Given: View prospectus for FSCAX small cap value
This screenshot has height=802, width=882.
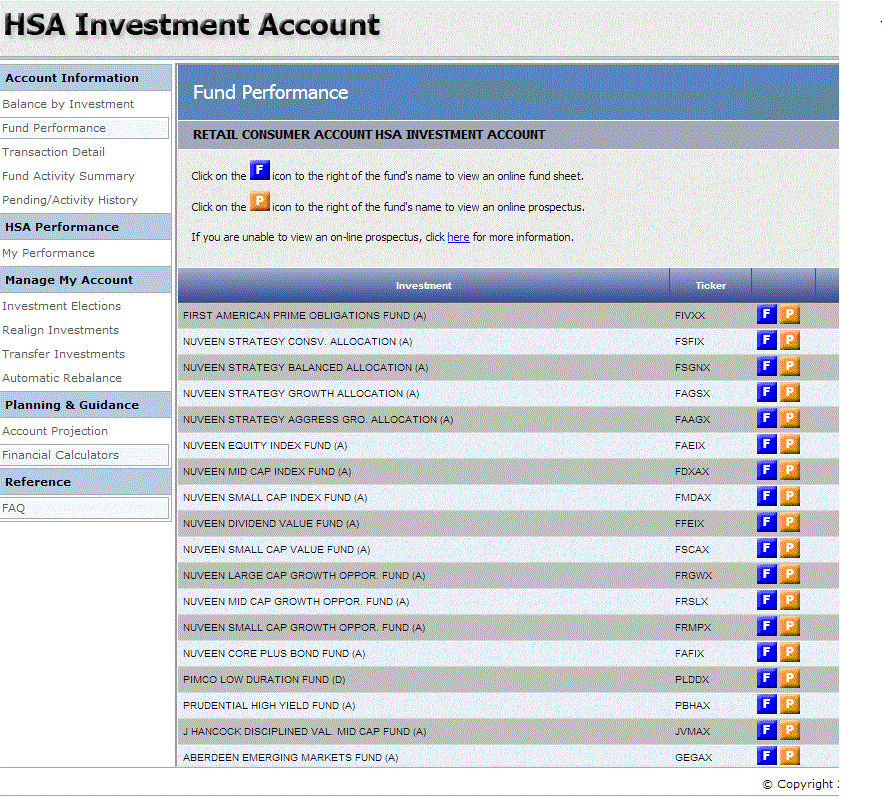Looking at the screenshot, I should [790, 548].
